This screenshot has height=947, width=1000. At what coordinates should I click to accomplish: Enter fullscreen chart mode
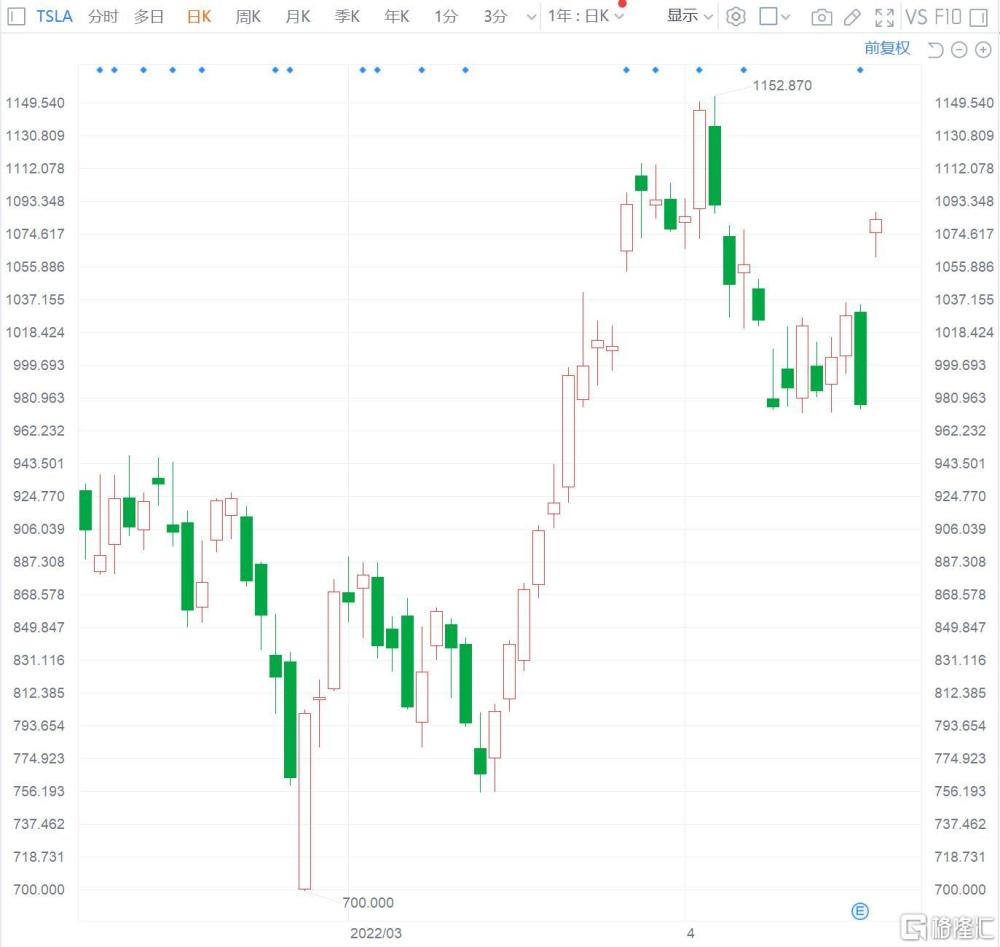884,17
